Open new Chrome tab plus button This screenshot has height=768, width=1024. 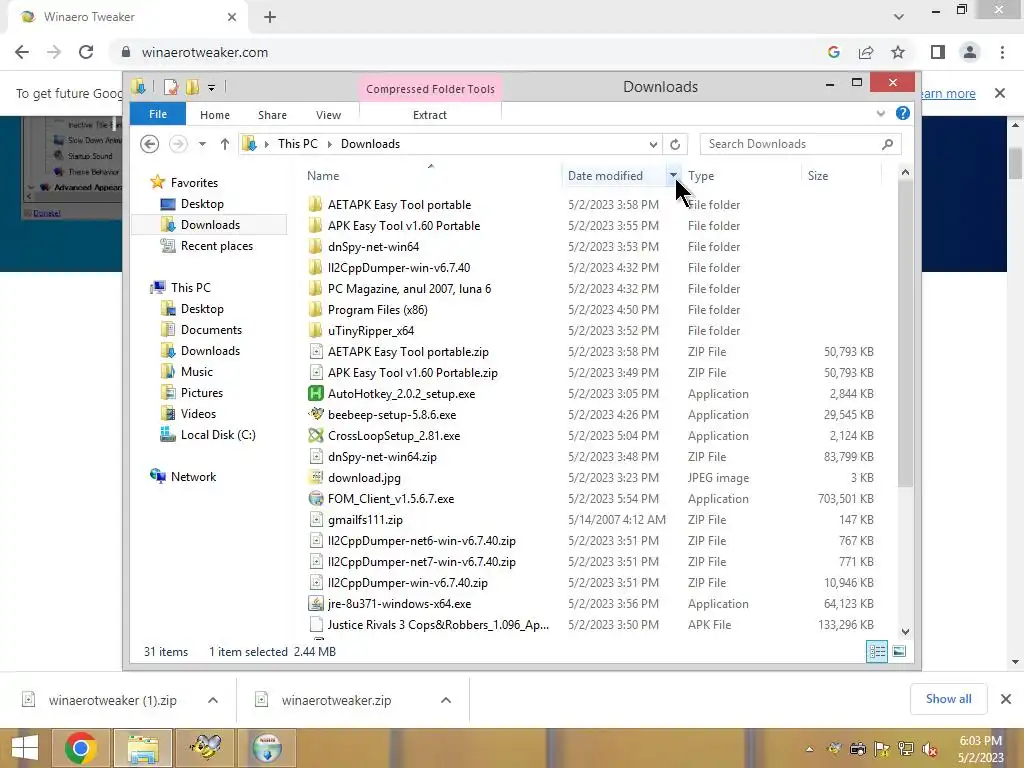pyautogui.click(x=270, y=17)
